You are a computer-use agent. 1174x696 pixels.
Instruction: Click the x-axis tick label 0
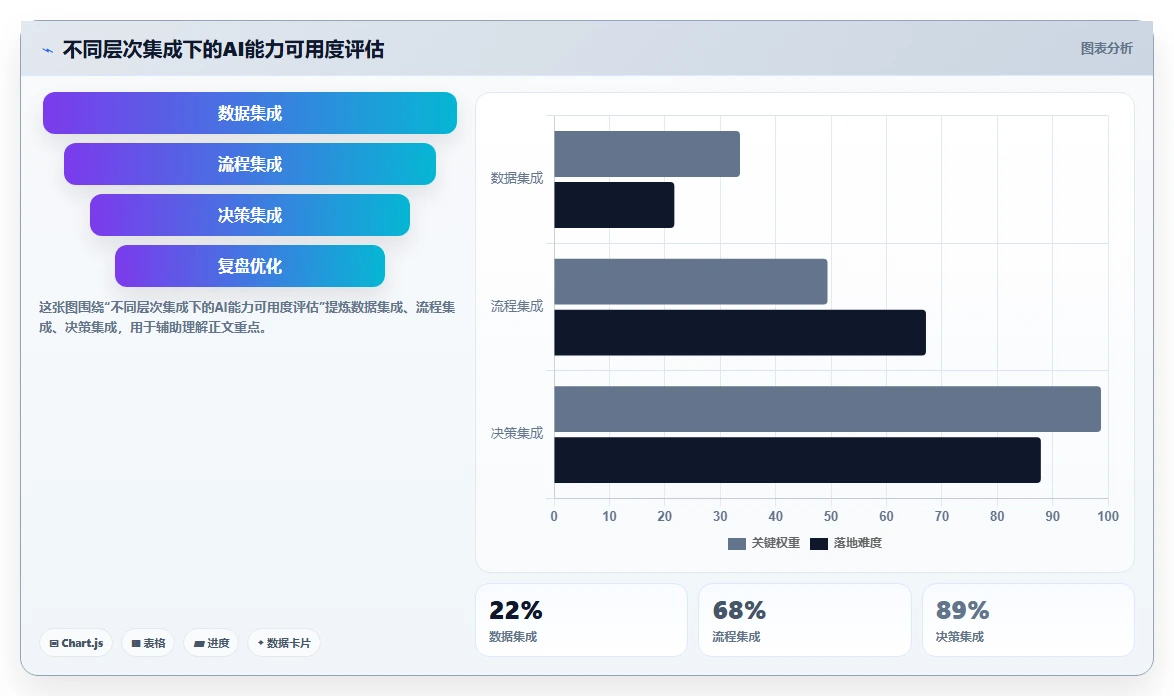(x=554, y=516)
